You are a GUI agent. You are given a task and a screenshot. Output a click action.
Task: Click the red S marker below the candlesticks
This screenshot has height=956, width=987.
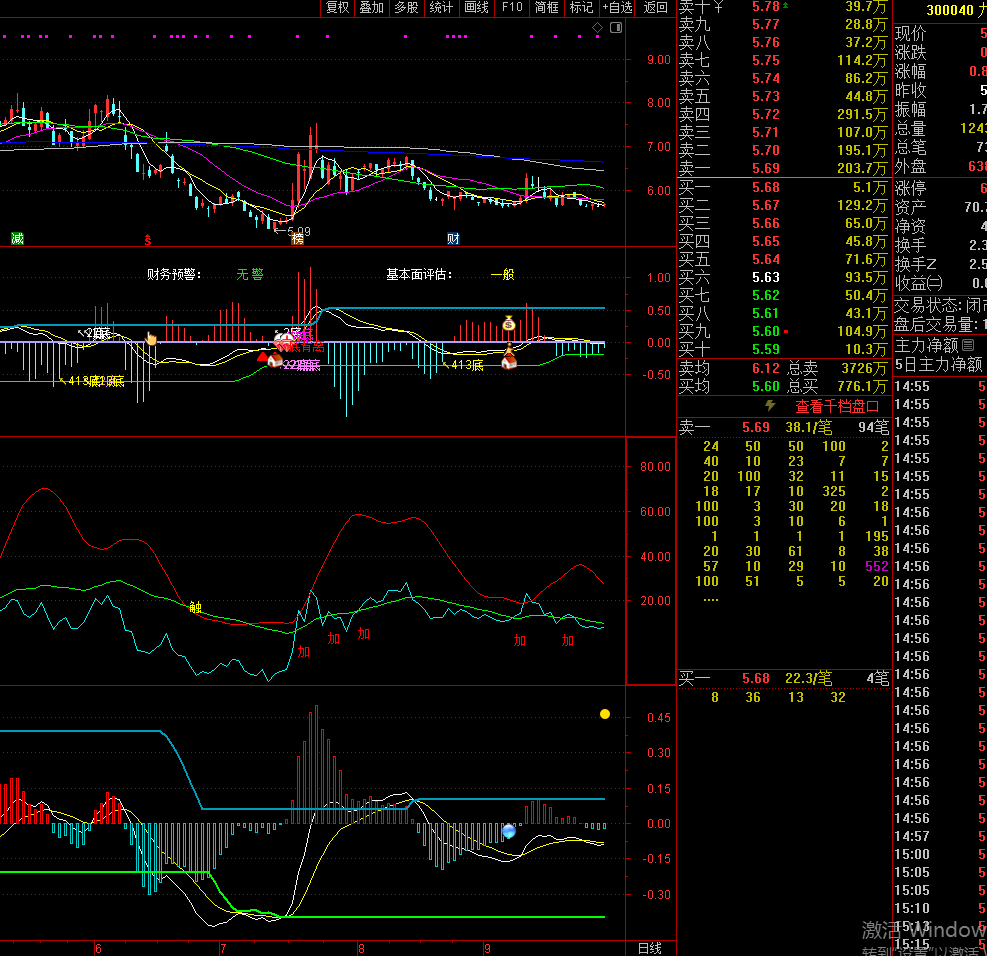point(148,240)
